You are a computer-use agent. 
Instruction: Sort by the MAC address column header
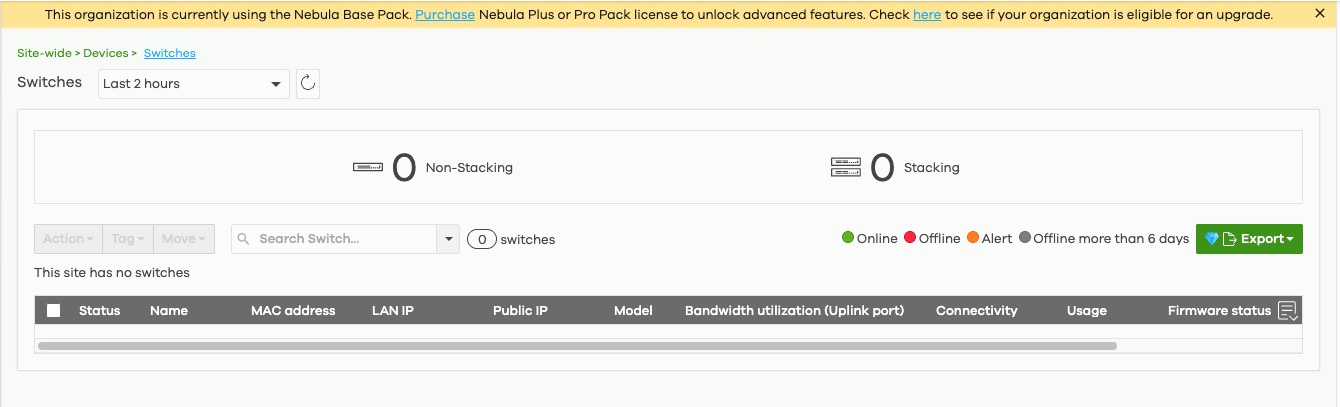point(293,311)
